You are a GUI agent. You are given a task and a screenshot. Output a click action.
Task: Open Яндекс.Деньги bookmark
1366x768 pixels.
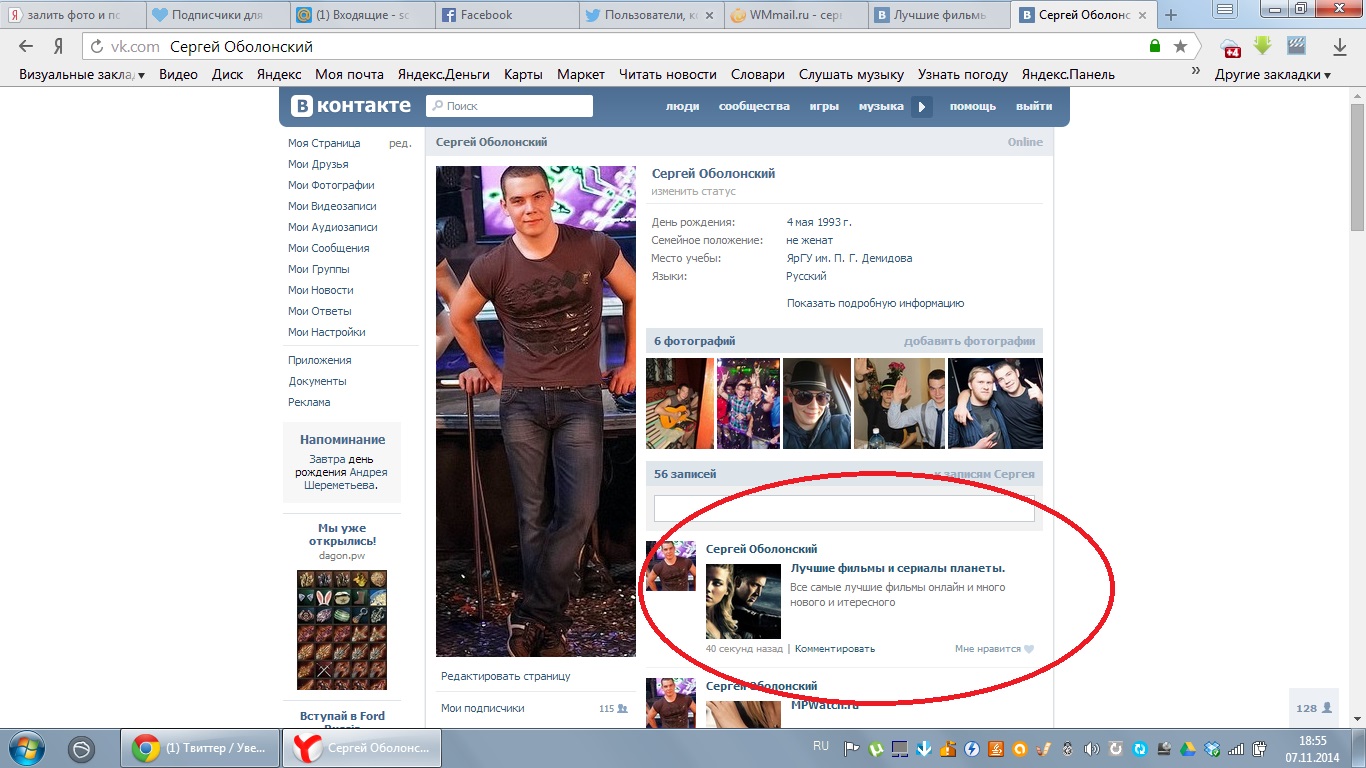click(444, 74)
